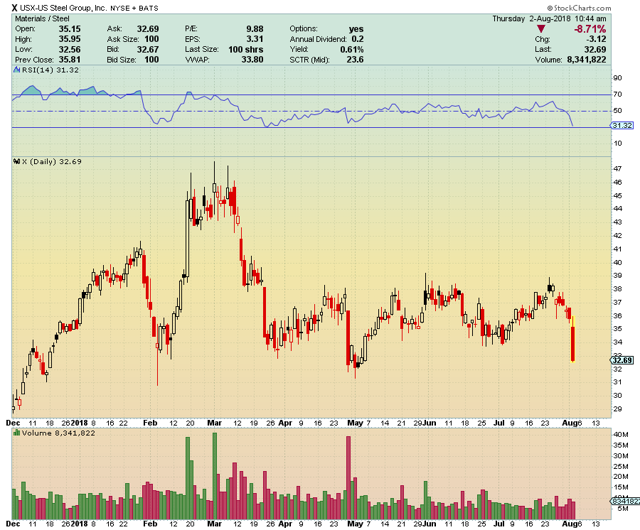Click the X (Daily) 32.69 legend label
640x530 pixels.
pyautogui.click(x=52, y=162)
